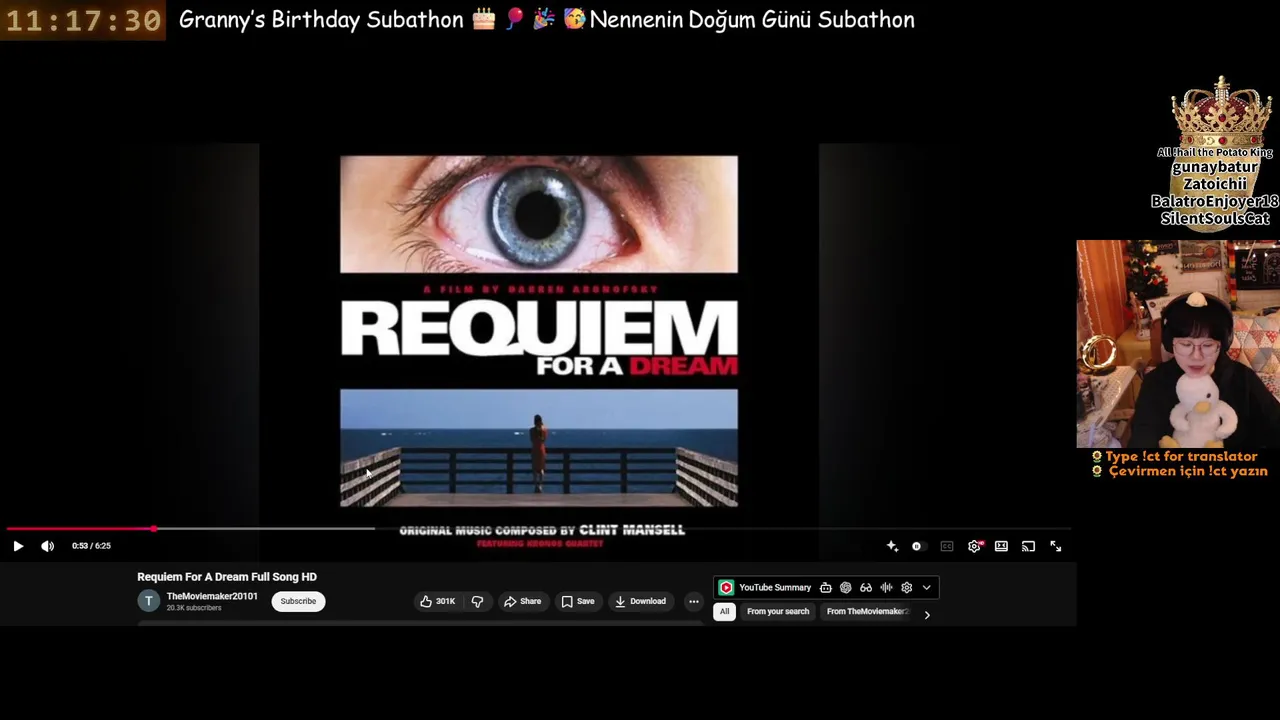Download the video

tap(640, 601)
